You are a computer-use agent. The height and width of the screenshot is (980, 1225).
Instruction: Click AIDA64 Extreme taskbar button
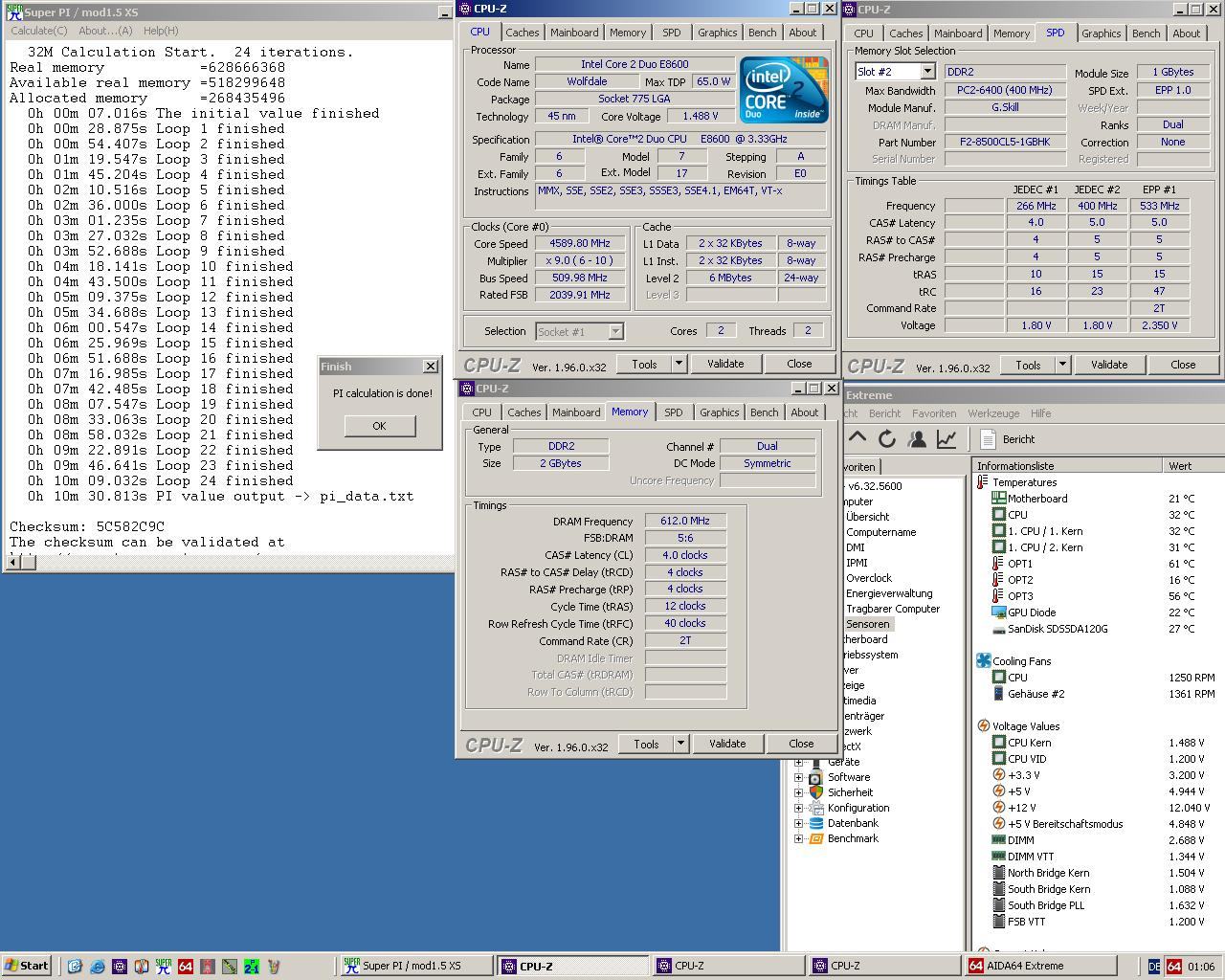pos(1041,966)
